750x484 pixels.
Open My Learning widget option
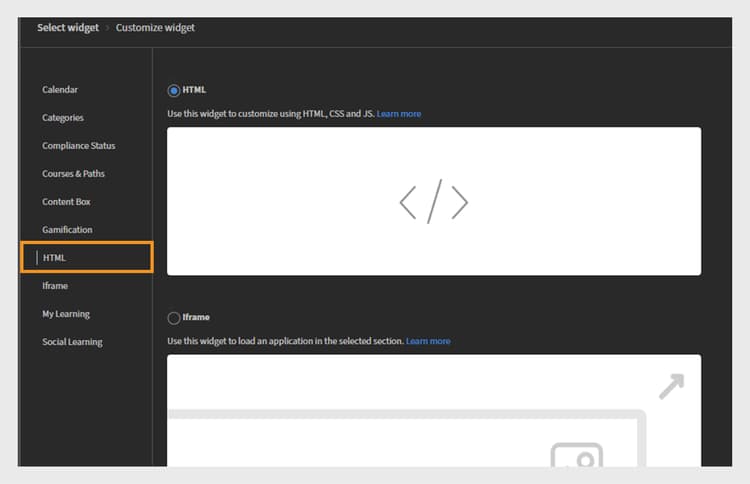[x=66, y=314]
